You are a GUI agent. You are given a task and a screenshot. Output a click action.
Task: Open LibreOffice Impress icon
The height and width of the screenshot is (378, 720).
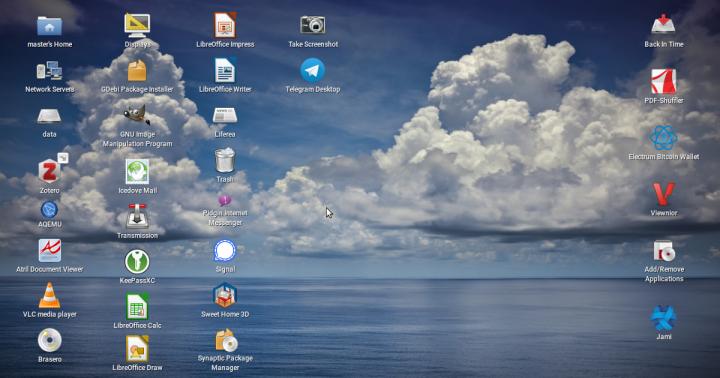(x=225, y=26)
